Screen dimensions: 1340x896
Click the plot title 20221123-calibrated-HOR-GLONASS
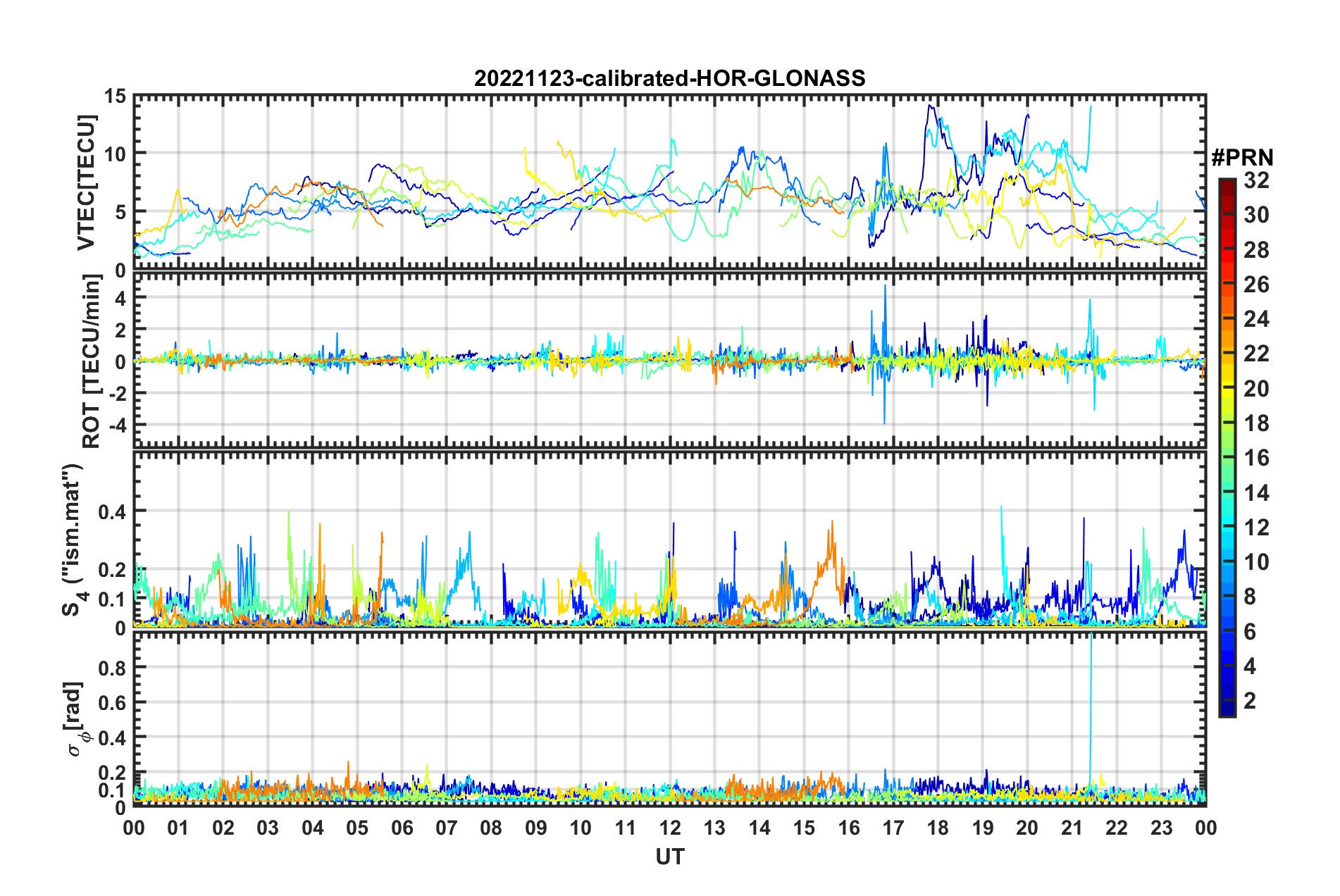coord(669,78)
